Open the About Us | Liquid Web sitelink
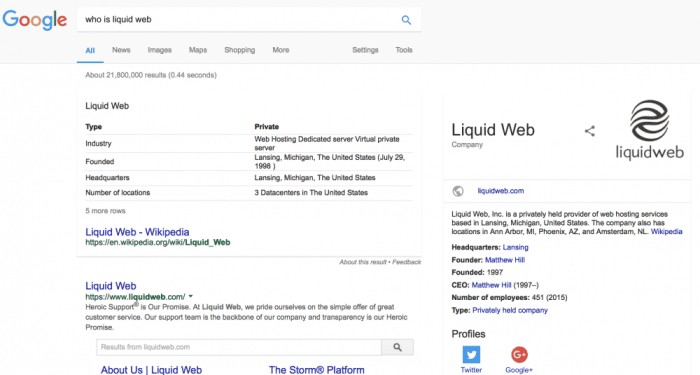This screenshot has width=700, height=375. click(151, 370)
